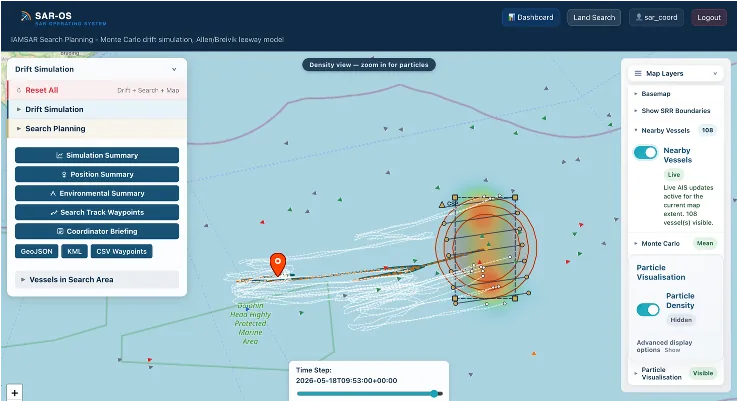Screen dimensions: 738x402
Task: Click the Density view zoom hint banner
Action: 369,65
